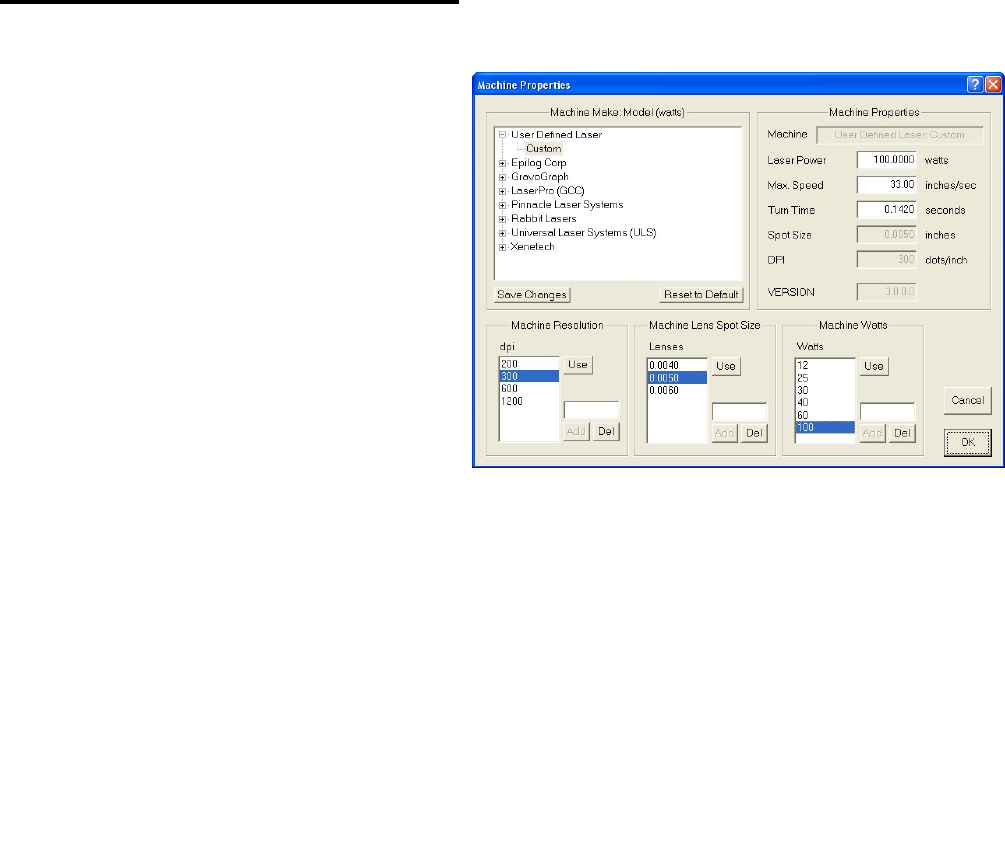Select the Epilog Corp label in the tree
Image resolution: width=1005 pixels, height=844 pixels.
click(x=538, y=163)
